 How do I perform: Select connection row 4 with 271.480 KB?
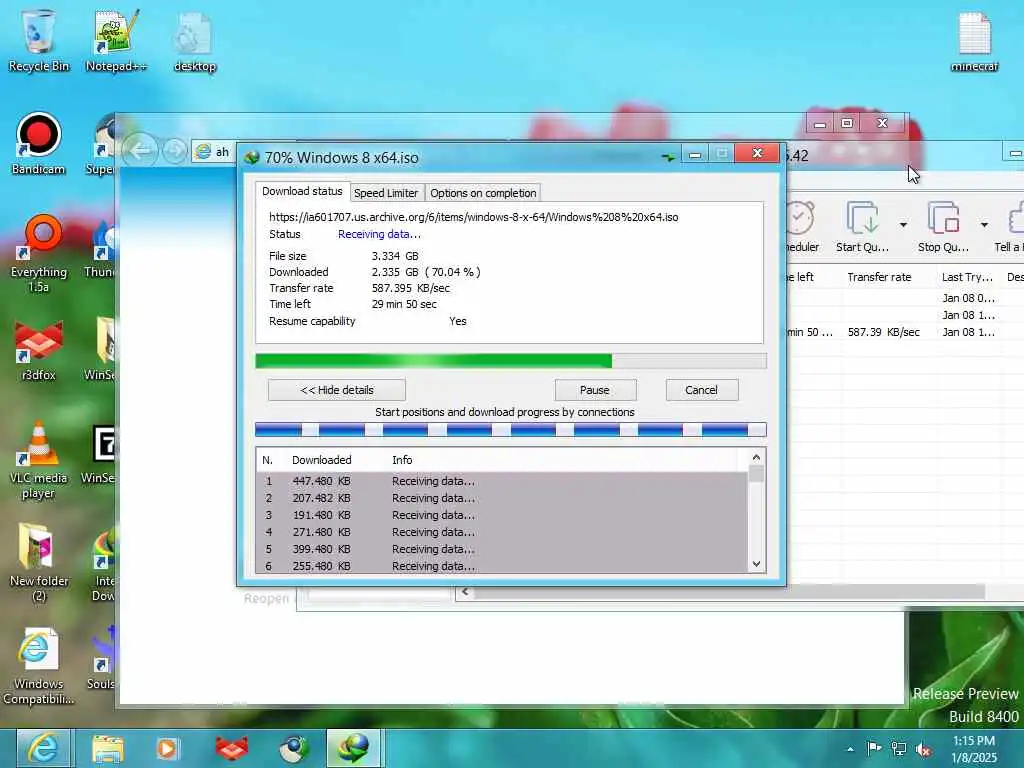(502, 532)
